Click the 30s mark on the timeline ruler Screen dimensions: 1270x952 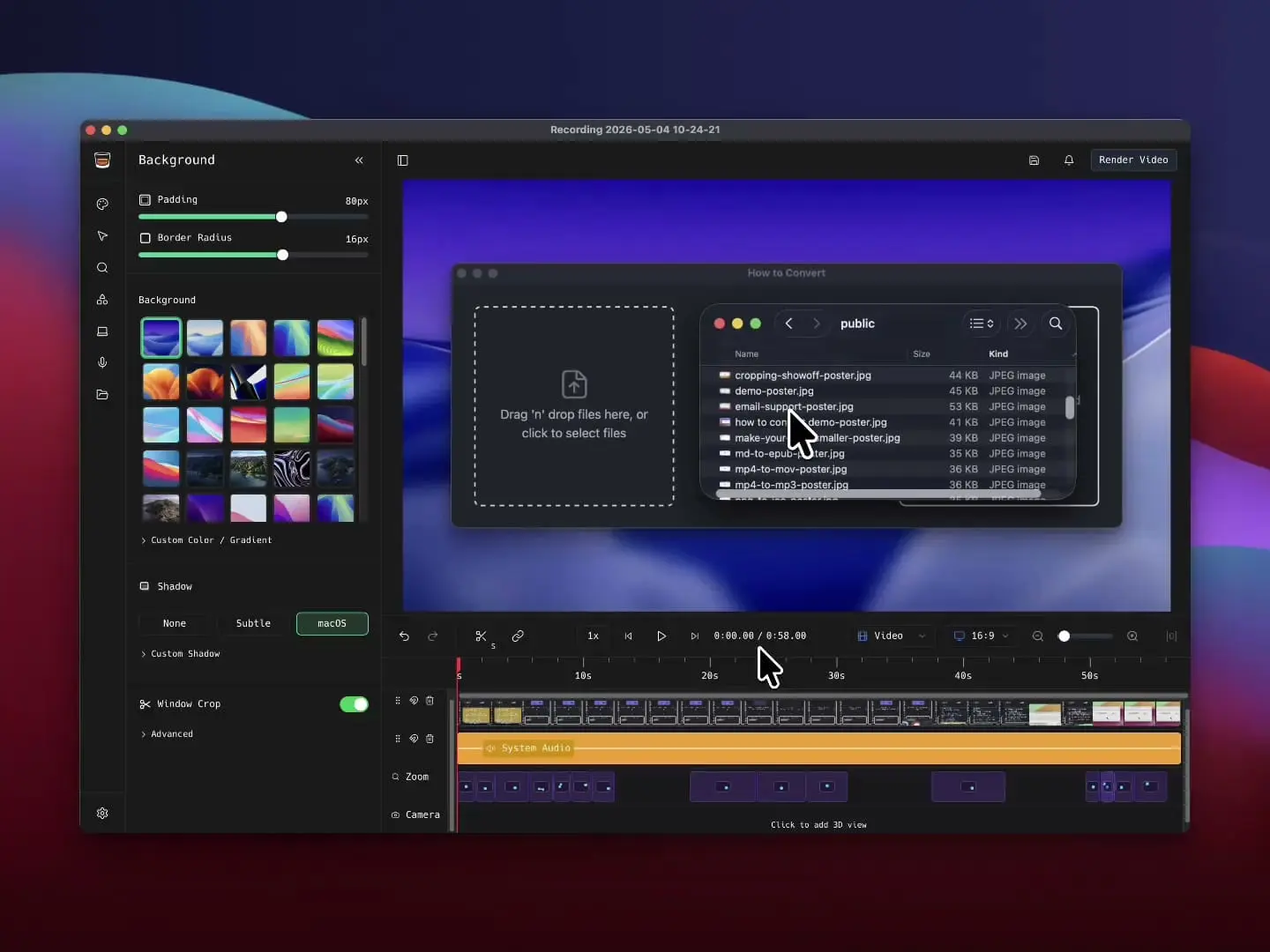coord(836,676)
